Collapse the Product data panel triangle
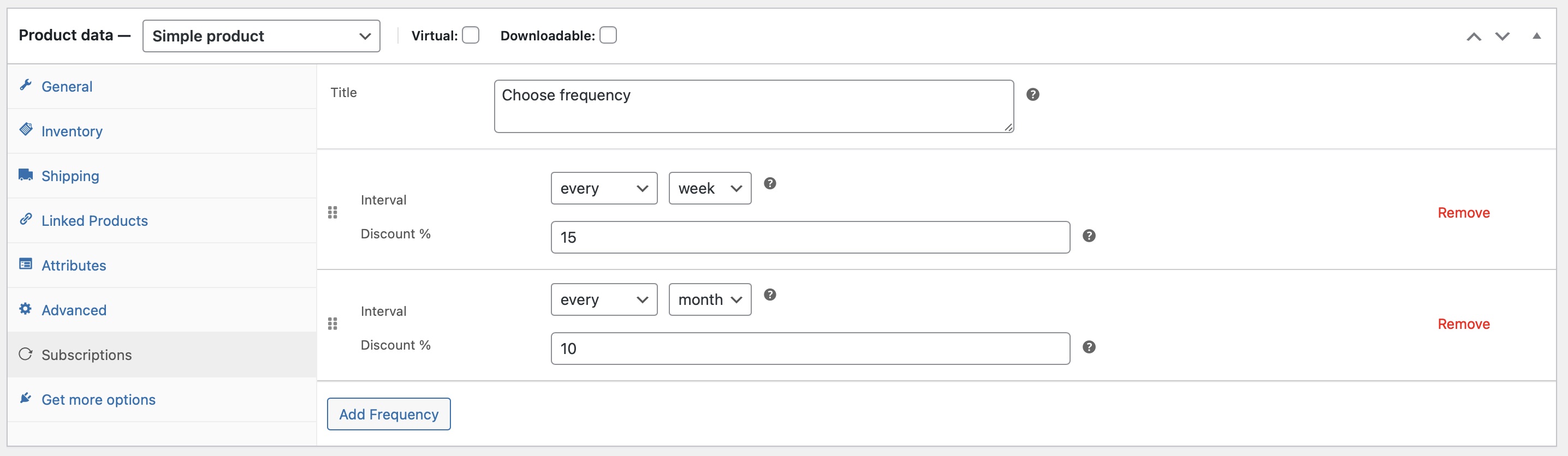The height and width of the screenshot is (456, 1568). pos(1536,36)
